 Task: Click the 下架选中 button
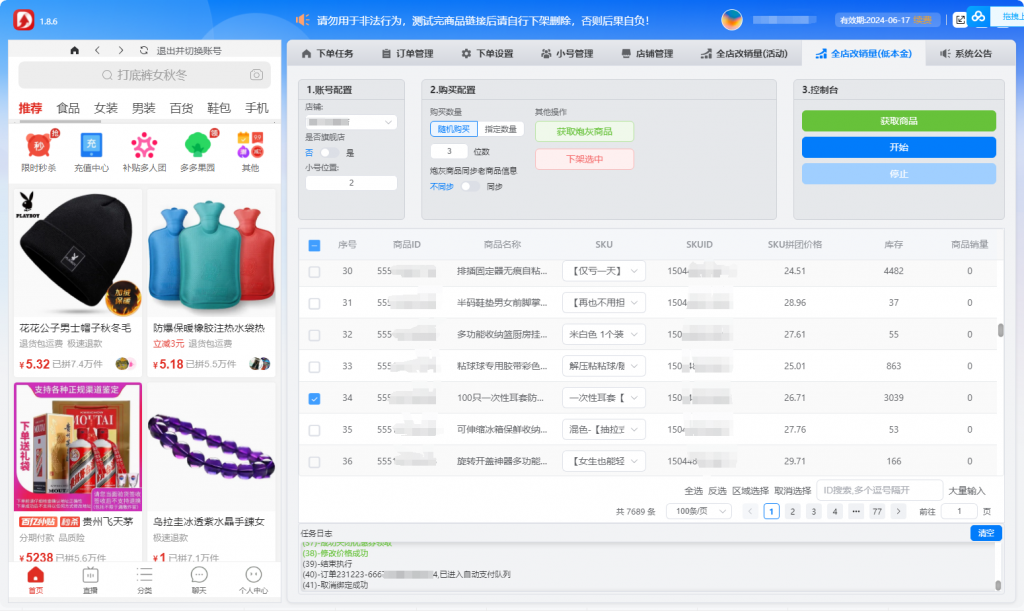(x=584, y=159)
